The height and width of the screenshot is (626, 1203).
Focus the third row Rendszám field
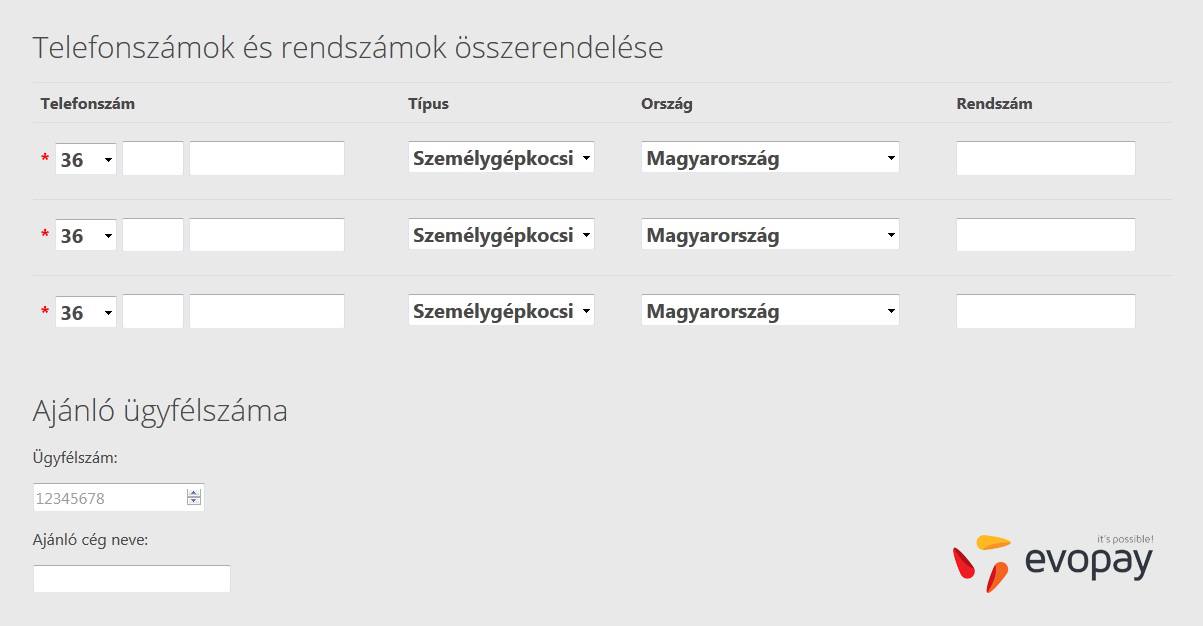pos(1046,311)
